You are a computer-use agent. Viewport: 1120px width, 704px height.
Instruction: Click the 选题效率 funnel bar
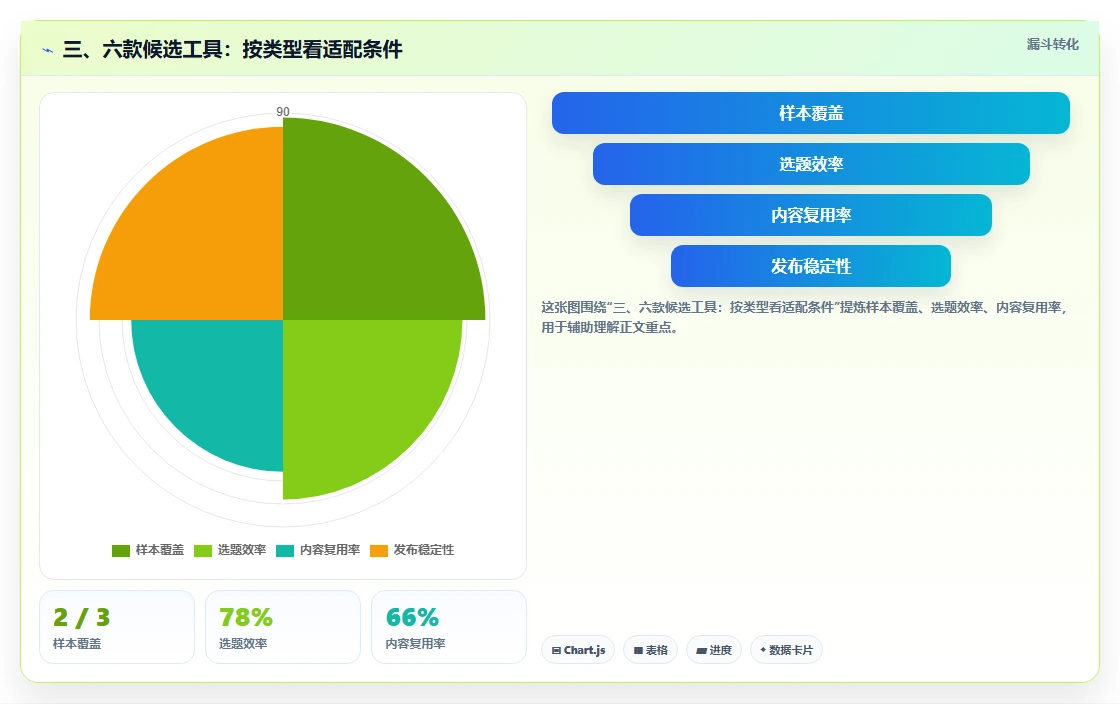[x=811, y=164]
